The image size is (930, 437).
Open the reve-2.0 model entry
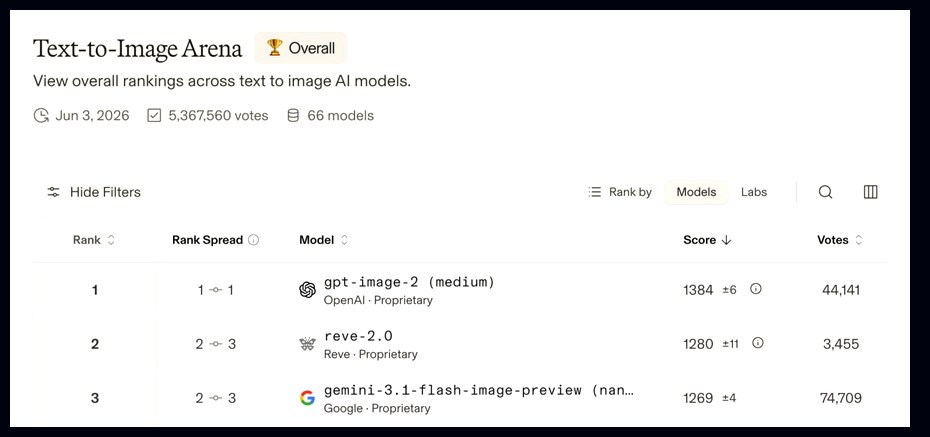[x=358, y=336]
